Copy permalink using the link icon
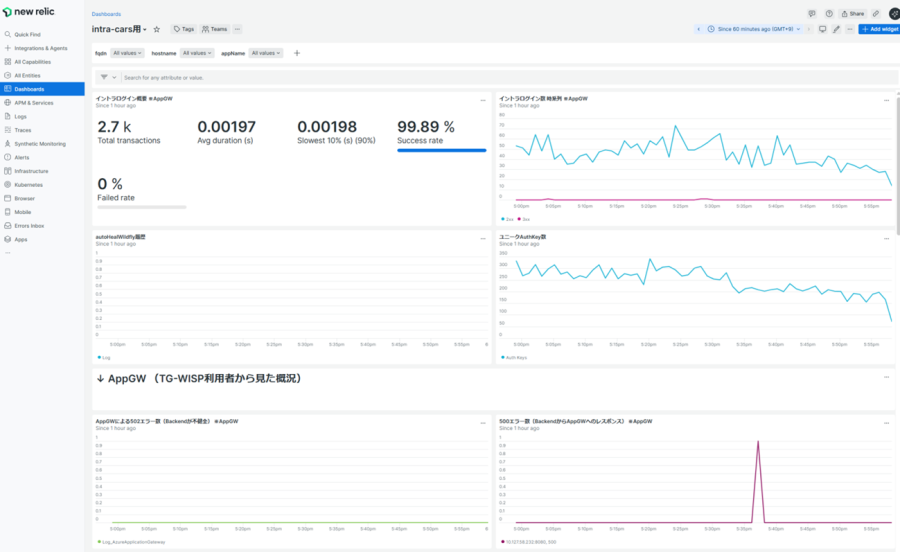Image resolution: width=900 pixels, height=552 pixels. (876, 14)
